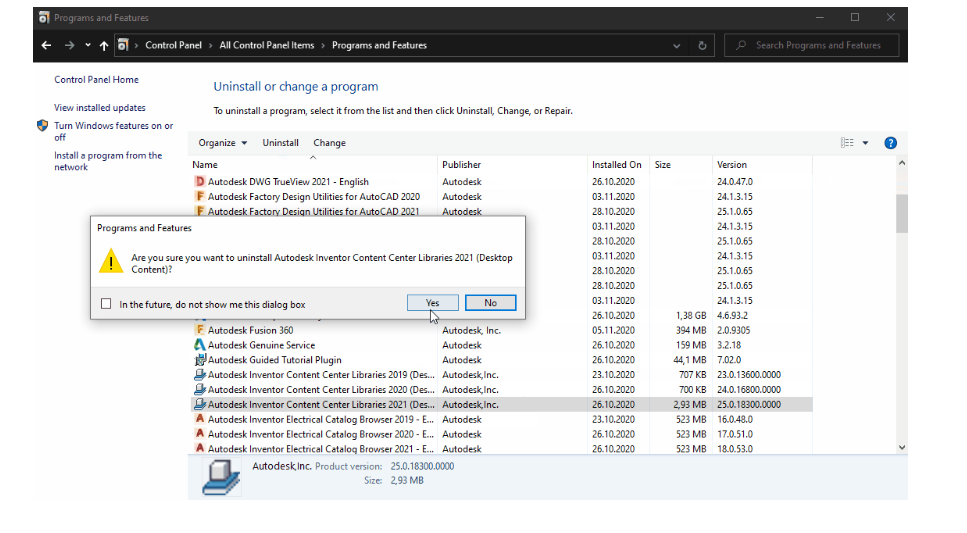Click the vertical scrollbar thumb
The image size is (967, 533).
tap(902, 213)
